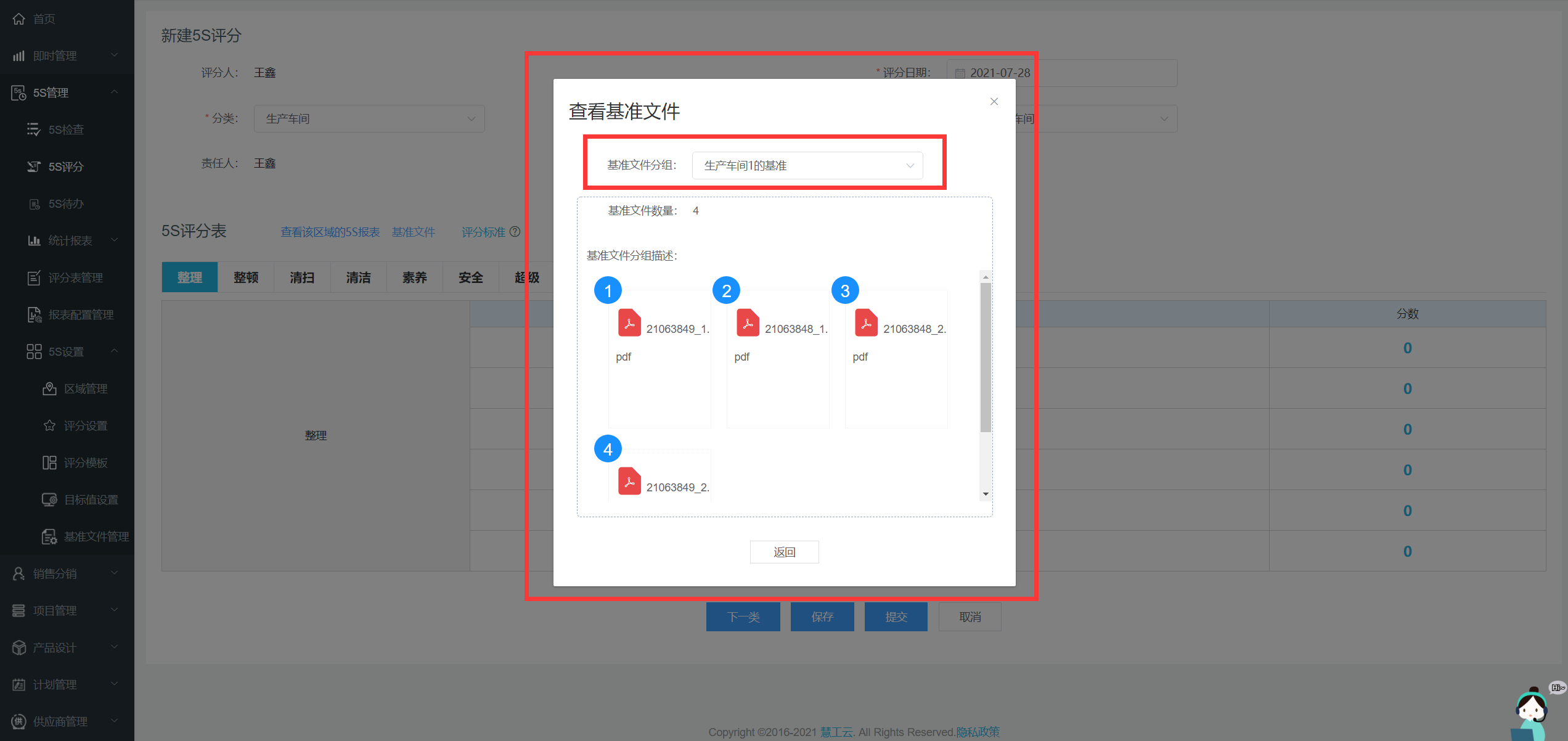Image resolution: width=1568 pixels, height=741 pixels.
Task: Click the PDF icon for 21063849_1.pdf
Action: (629, 323)
